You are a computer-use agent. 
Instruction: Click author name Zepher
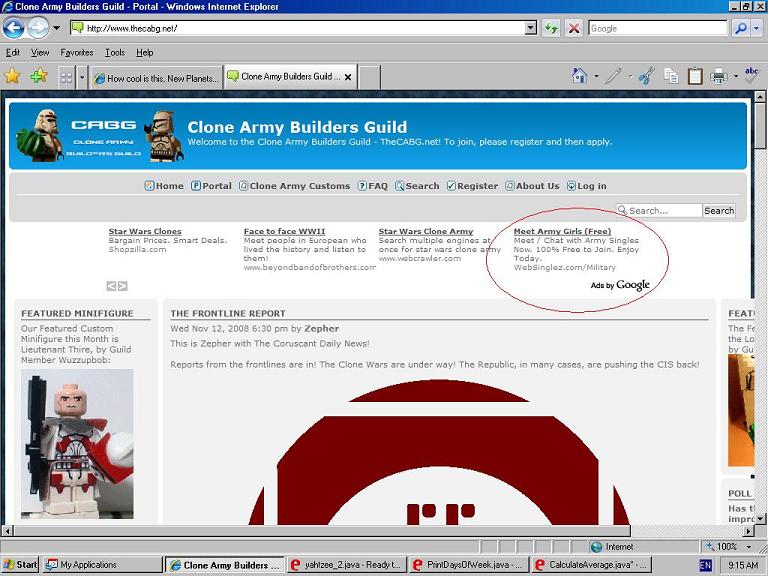321,328
